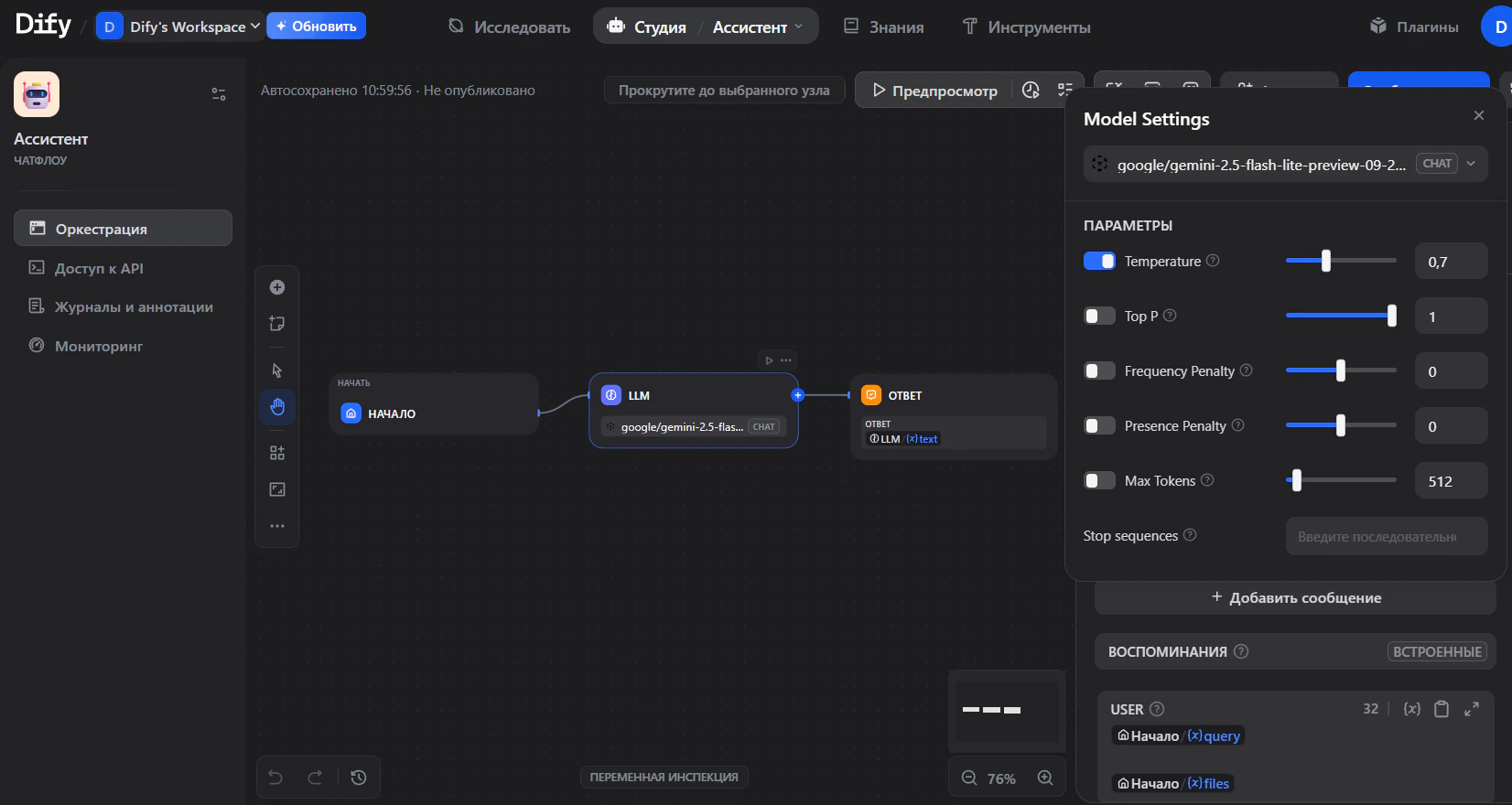Expand the Ассистент app dropdown

point(758,27)
